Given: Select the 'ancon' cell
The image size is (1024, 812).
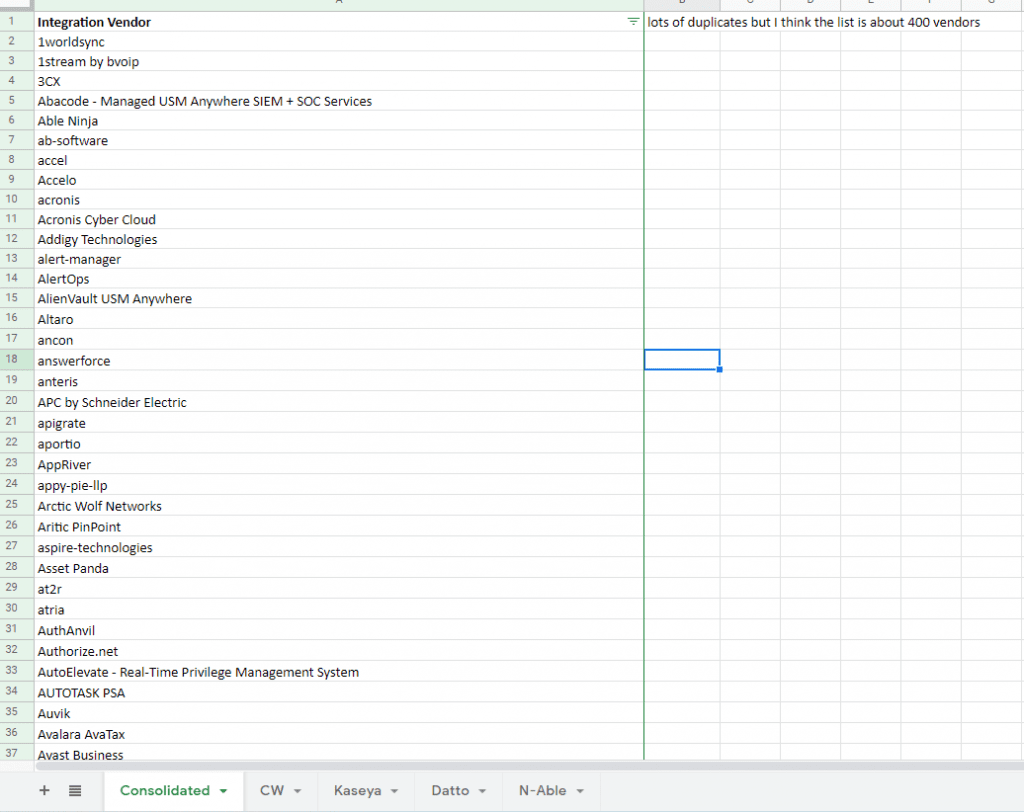Looking at the screenshot, I should pos(339,339).
